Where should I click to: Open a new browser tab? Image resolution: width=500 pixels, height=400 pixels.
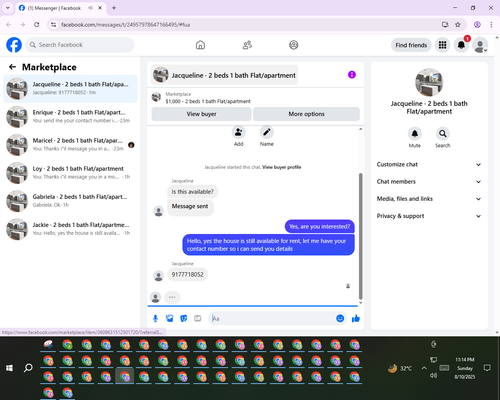114,8
